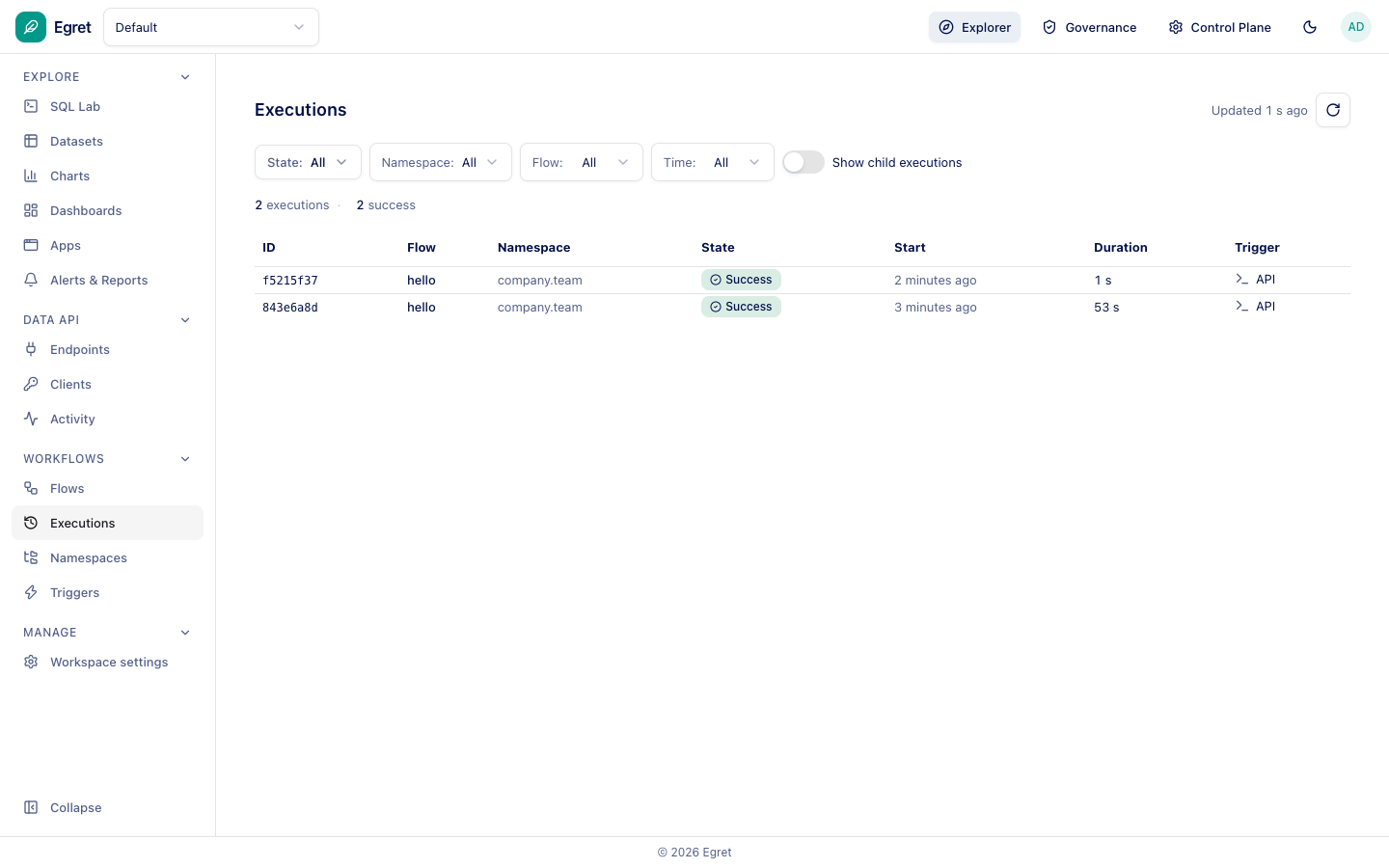The height and width of the screenshot is (868, 1389).
Task: Open execution f5215f37
Action: 290,281
